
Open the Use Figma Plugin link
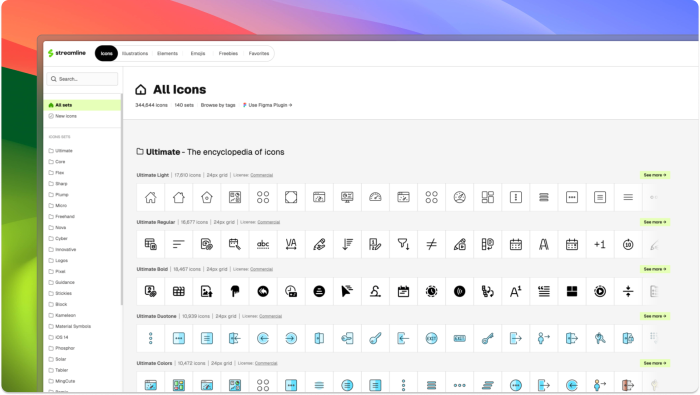(x=268, y=105)
